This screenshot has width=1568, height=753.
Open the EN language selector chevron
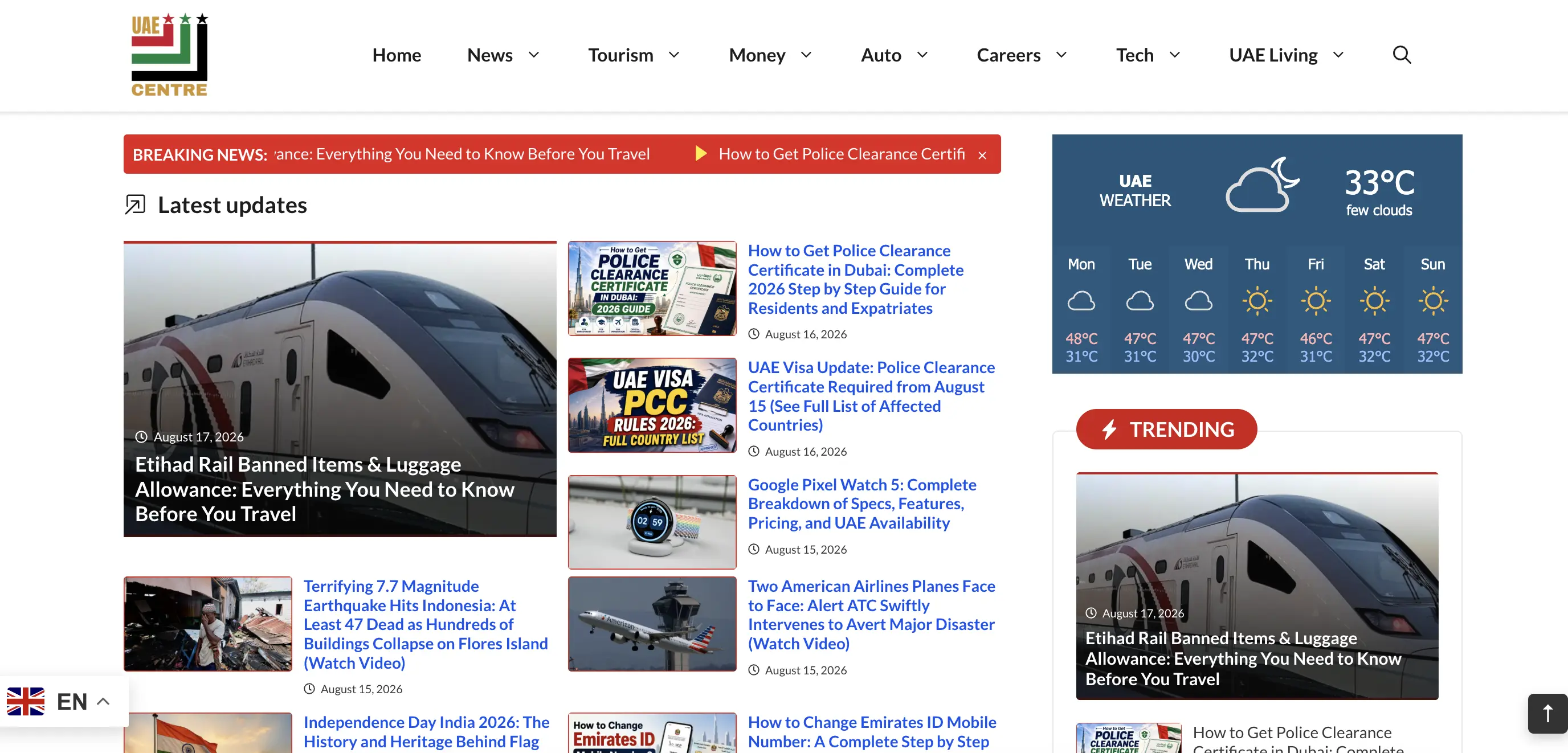[104, 701]
